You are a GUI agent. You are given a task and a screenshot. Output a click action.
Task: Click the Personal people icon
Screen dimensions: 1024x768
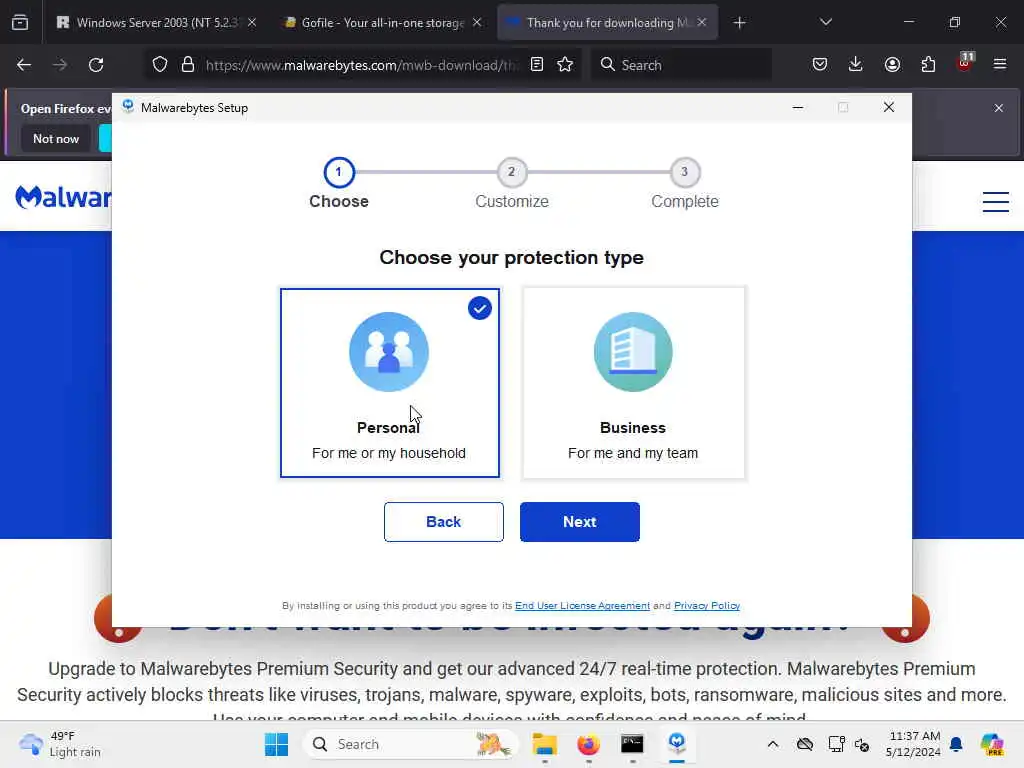pyautogui.click(x=389, y=352)
